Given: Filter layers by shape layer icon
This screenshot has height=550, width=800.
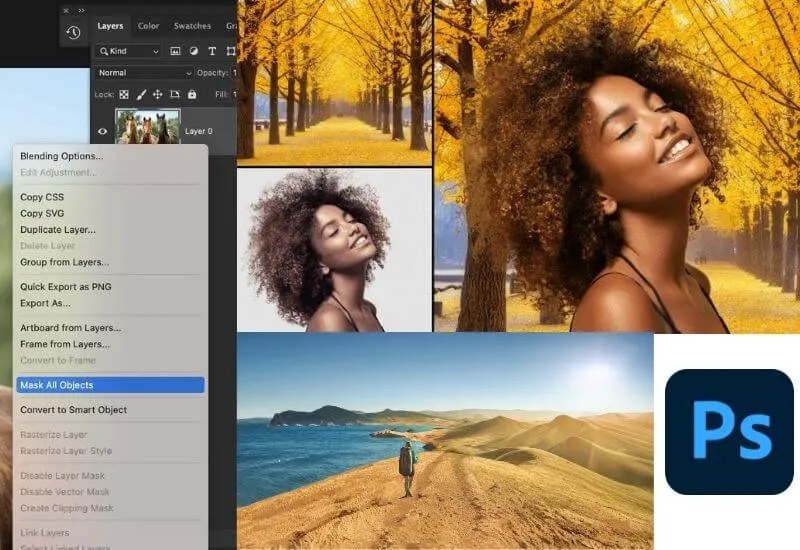Looking at the screenshot, I should (231, 51).
